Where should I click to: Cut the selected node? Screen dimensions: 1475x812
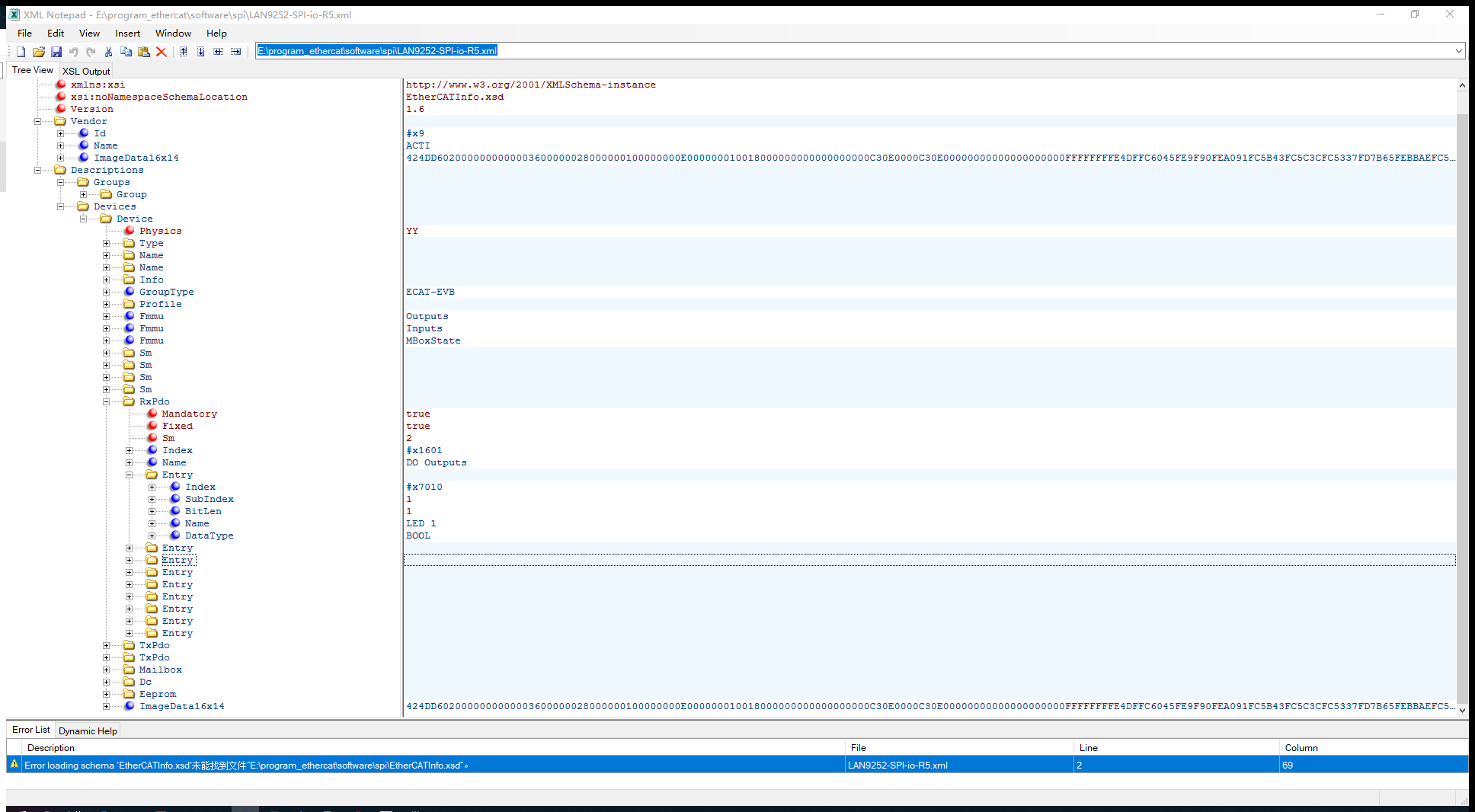108,51
